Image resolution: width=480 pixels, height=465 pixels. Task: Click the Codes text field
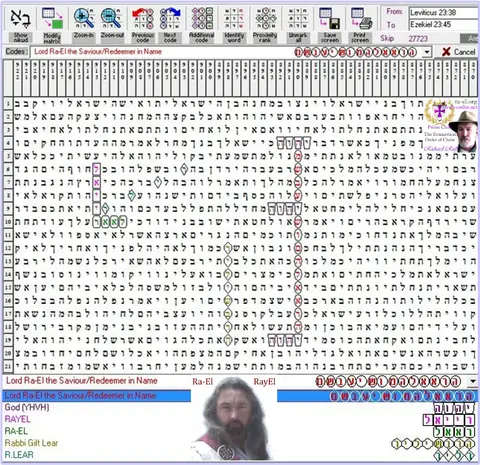[227, 52]
